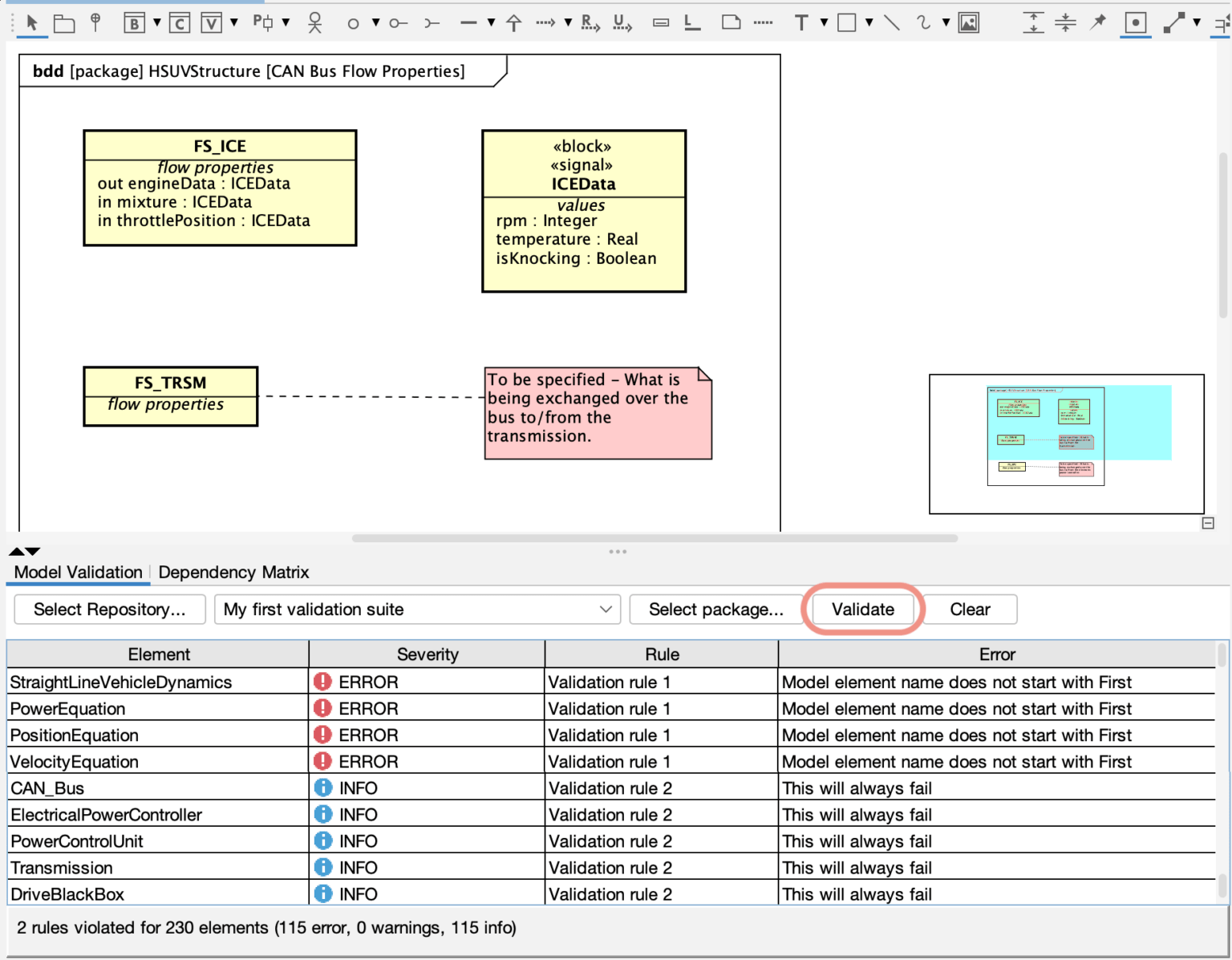Select the Text tool
The width and height of the screenshot is (1232, 960).
click(802, 22)
